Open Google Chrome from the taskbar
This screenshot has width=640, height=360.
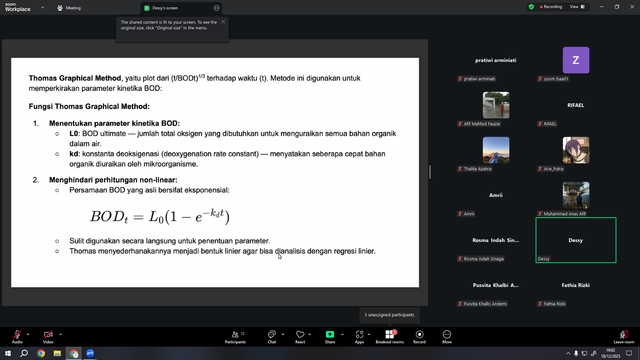coord(41,353)
